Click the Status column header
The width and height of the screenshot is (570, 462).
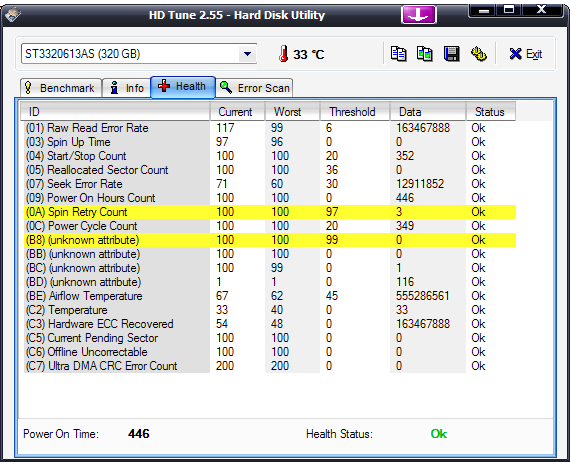491,112
